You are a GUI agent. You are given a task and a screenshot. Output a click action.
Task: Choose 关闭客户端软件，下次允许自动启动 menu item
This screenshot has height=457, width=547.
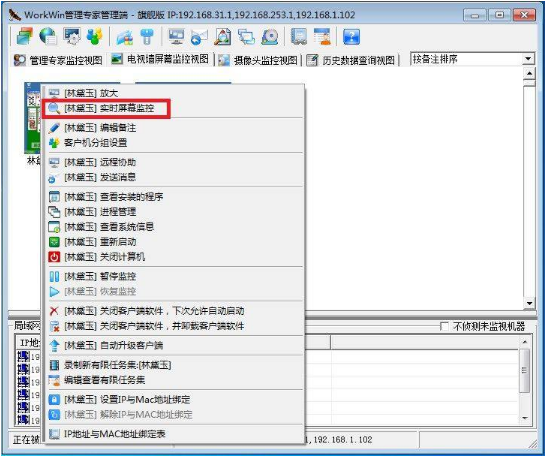(173, 311)
